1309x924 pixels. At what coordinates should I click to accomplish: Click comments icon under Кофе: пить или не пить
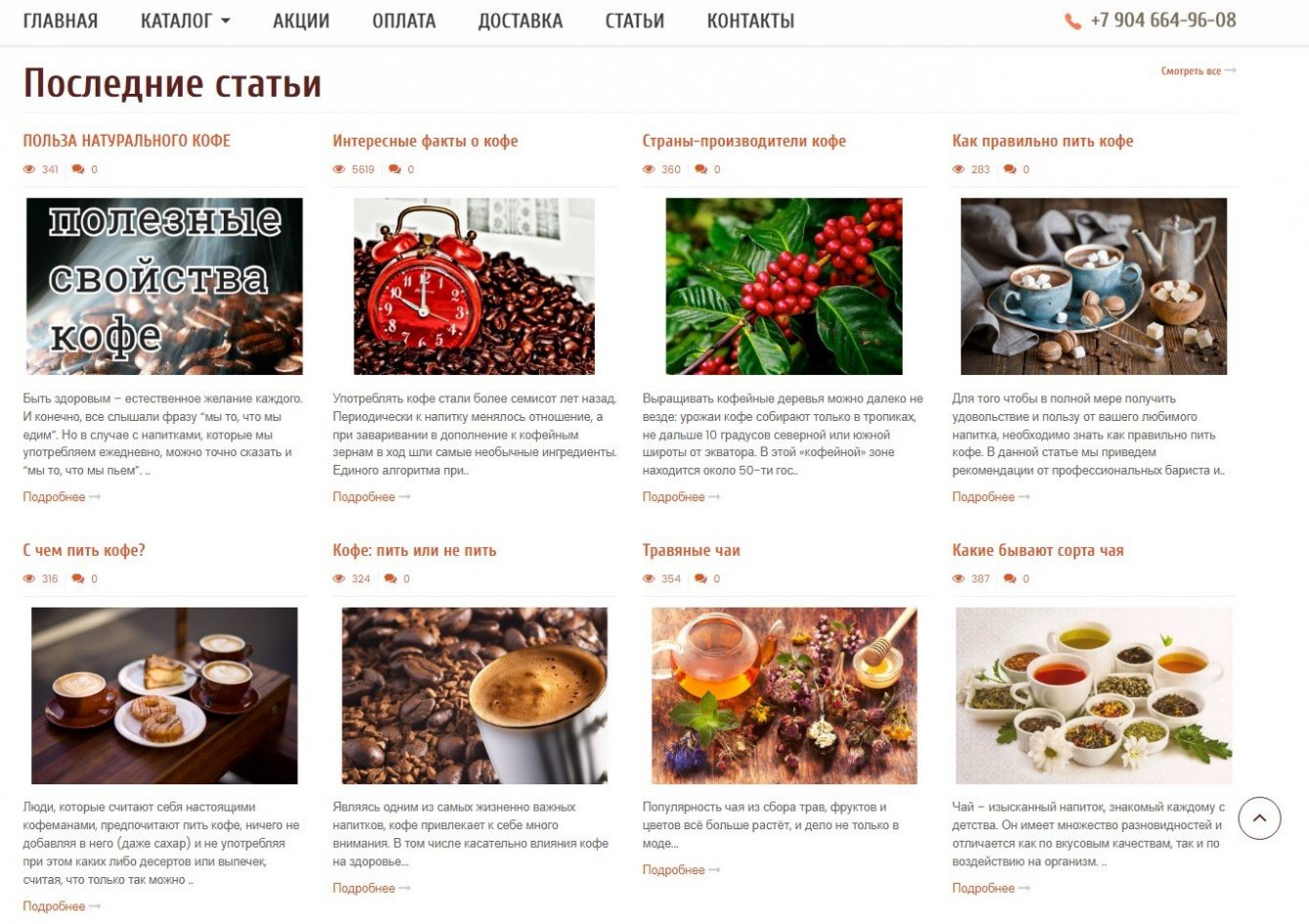point(391,579)
